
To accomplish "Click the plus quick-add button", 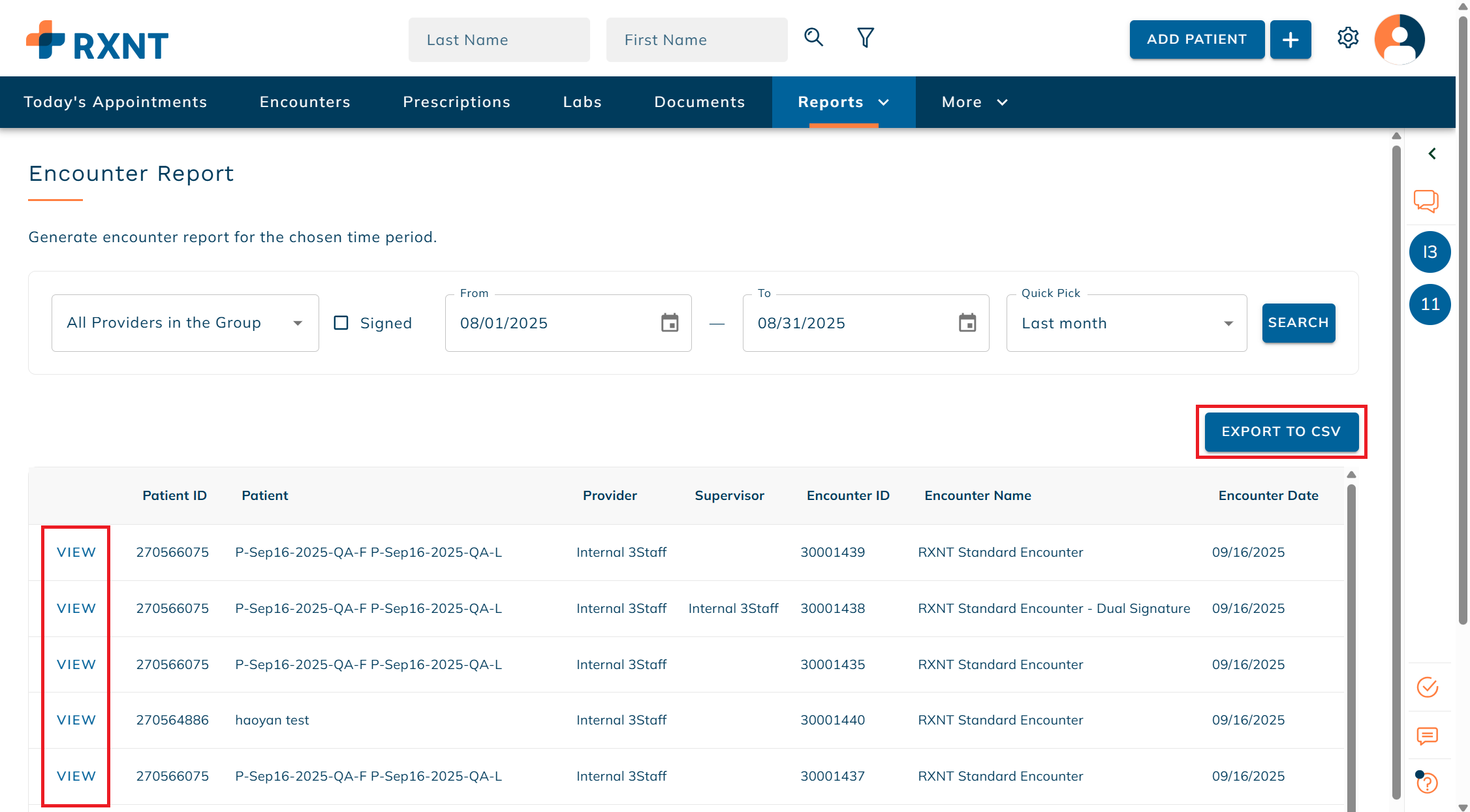I will [1290, 40].
